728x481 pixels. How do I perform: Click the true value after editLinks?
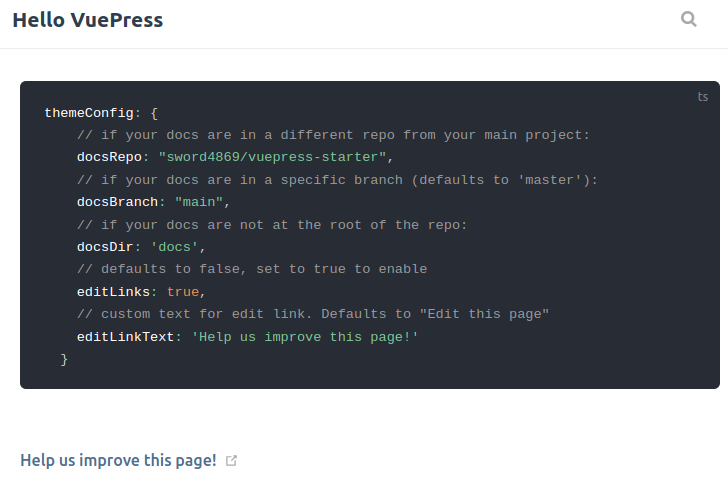(x=182, y=292)
